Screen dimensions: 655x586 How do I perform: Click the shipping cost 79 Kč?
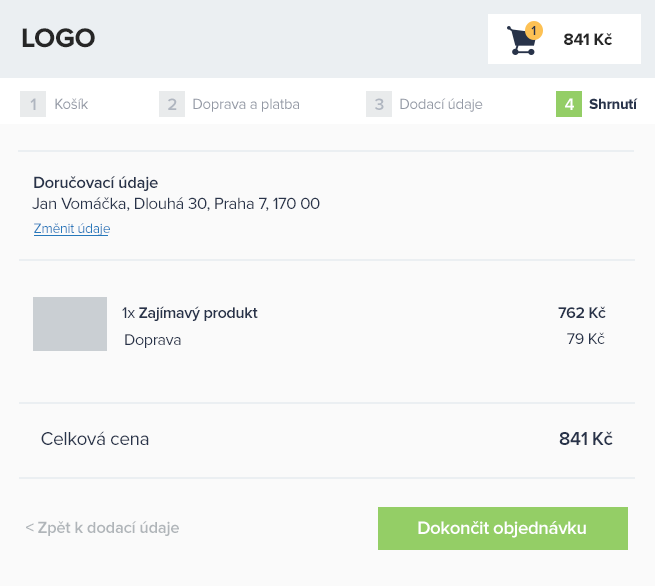(x=585, y=339)
